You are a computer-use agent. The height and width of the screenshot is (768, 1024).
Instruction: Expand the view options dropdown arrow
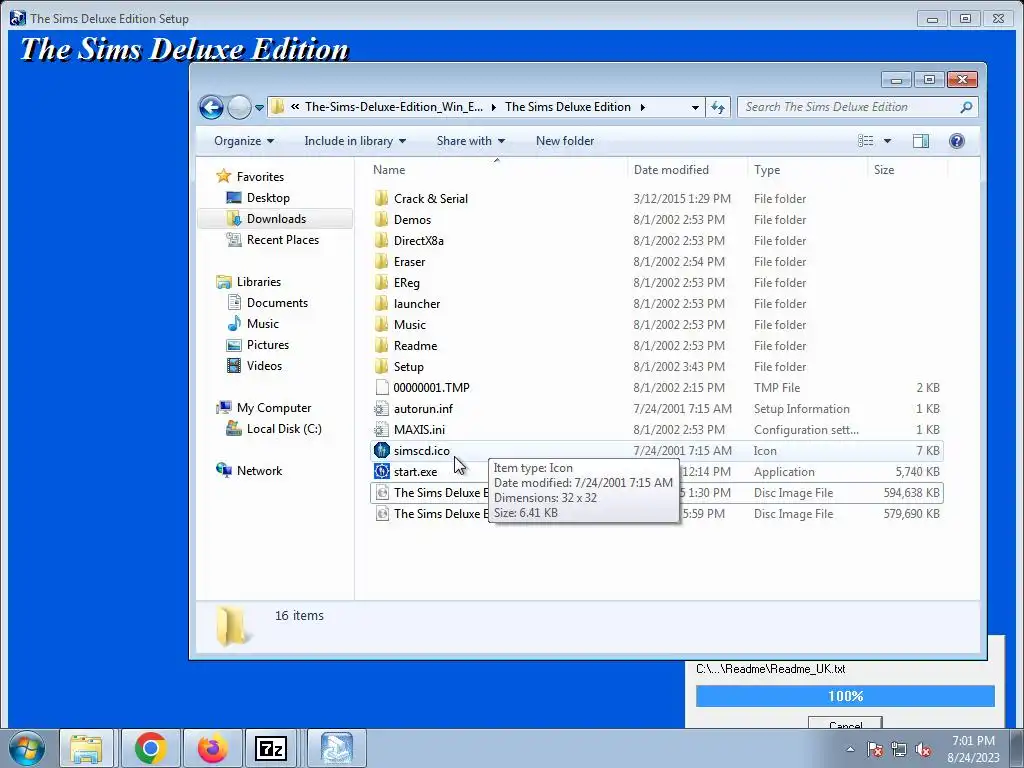(x=888, y=141)
